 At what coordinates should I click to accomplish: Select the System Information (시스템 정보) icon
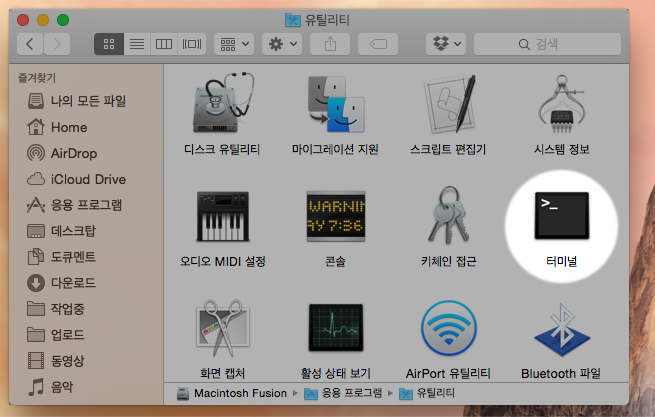pyautogui.click(x=562, y=104)
